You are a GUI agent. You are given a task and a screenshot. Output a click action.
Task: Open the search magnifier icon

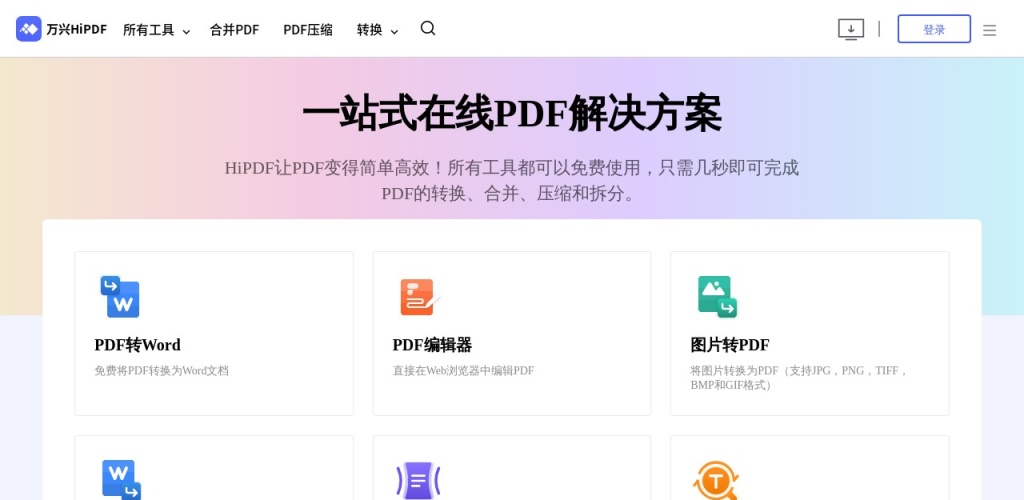click(428, 29)
